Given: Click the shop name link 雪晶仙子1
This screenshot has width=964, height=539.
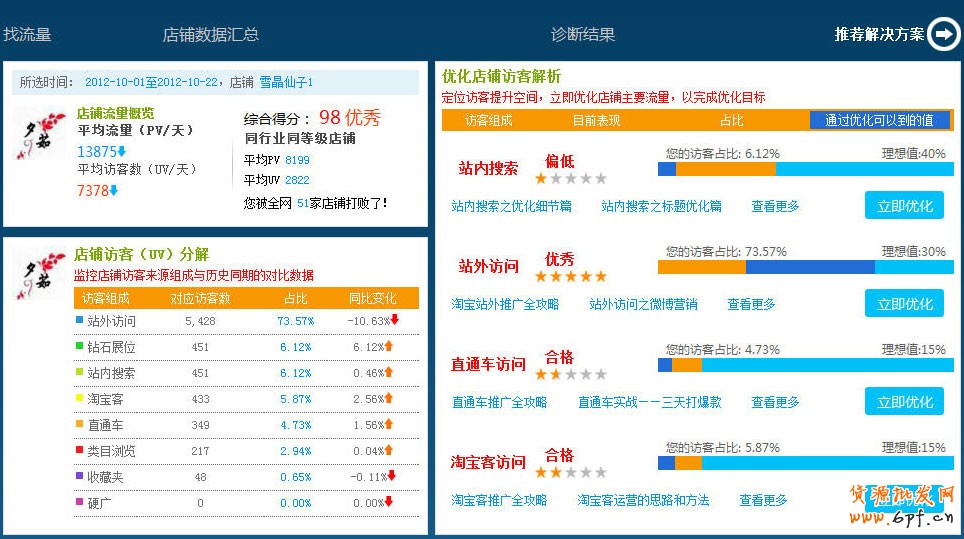Looking at the screenshot, I should click(x=286, y=82).
